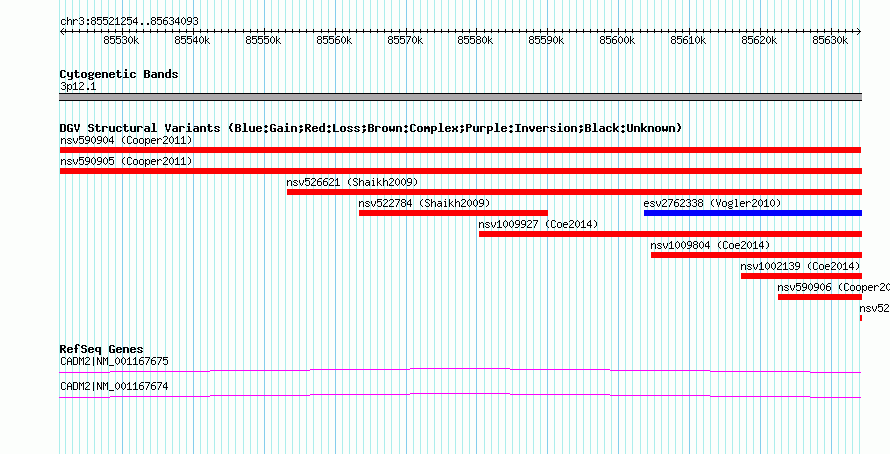Click the nsv1009927 (Coe2014) label
This screenshot has width=890, height=454.
click(539, 224)
